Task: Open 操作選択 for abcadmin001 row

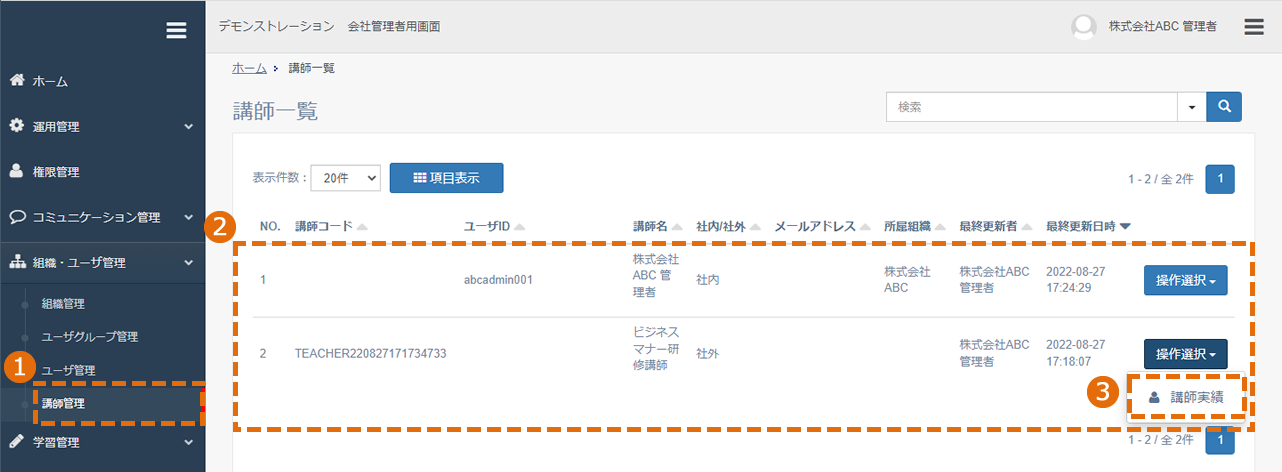Action: click(1185, 281)
